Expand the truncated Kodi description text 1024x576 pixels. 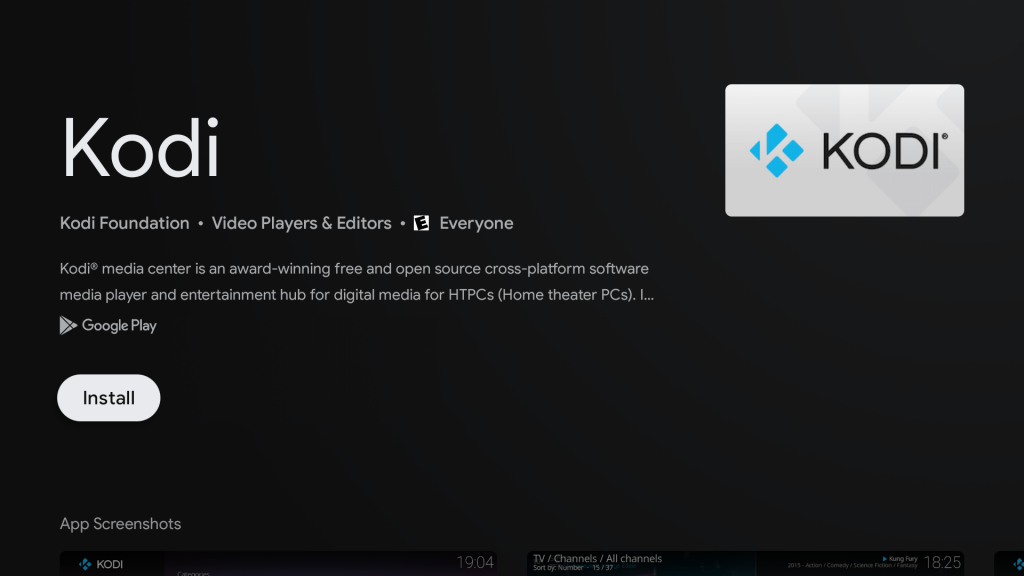357,281
